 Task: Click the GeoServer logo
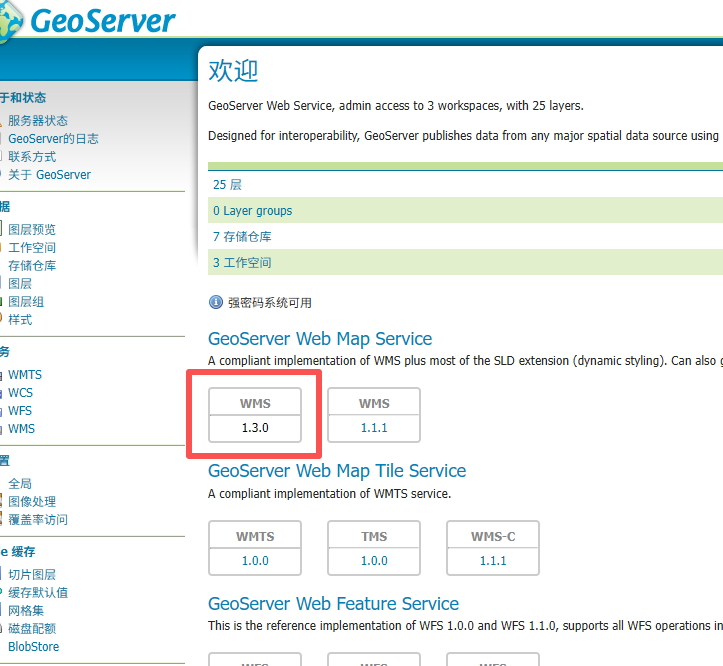point(88,21)
